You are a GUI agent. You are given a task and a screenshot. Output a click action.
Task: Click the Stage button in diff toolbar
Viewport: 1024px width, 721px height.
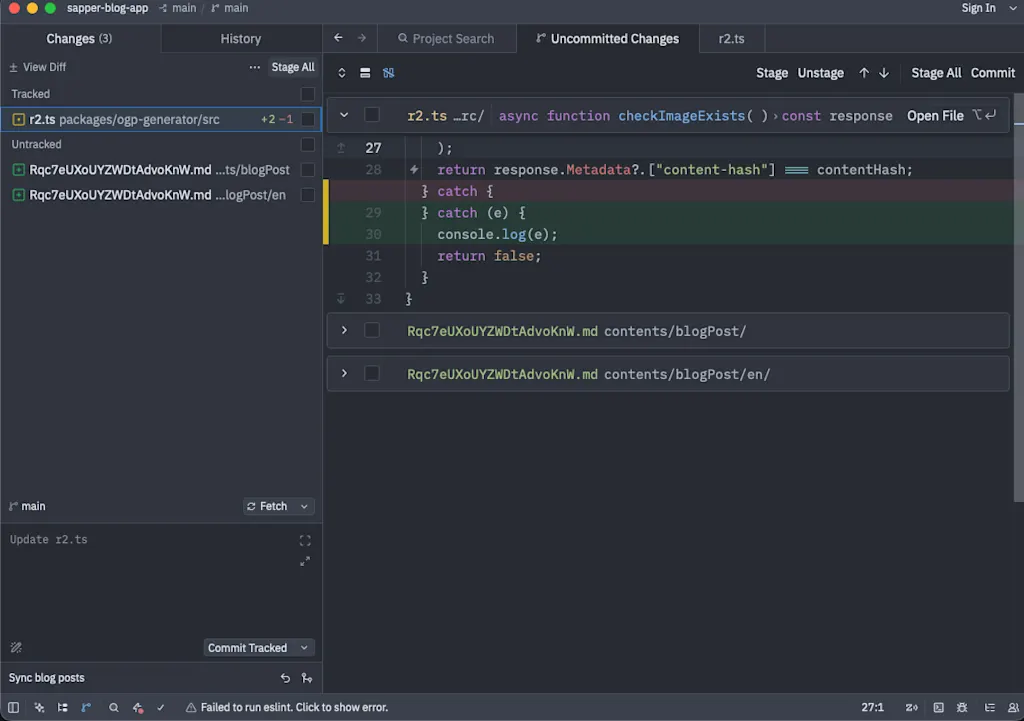772,73
